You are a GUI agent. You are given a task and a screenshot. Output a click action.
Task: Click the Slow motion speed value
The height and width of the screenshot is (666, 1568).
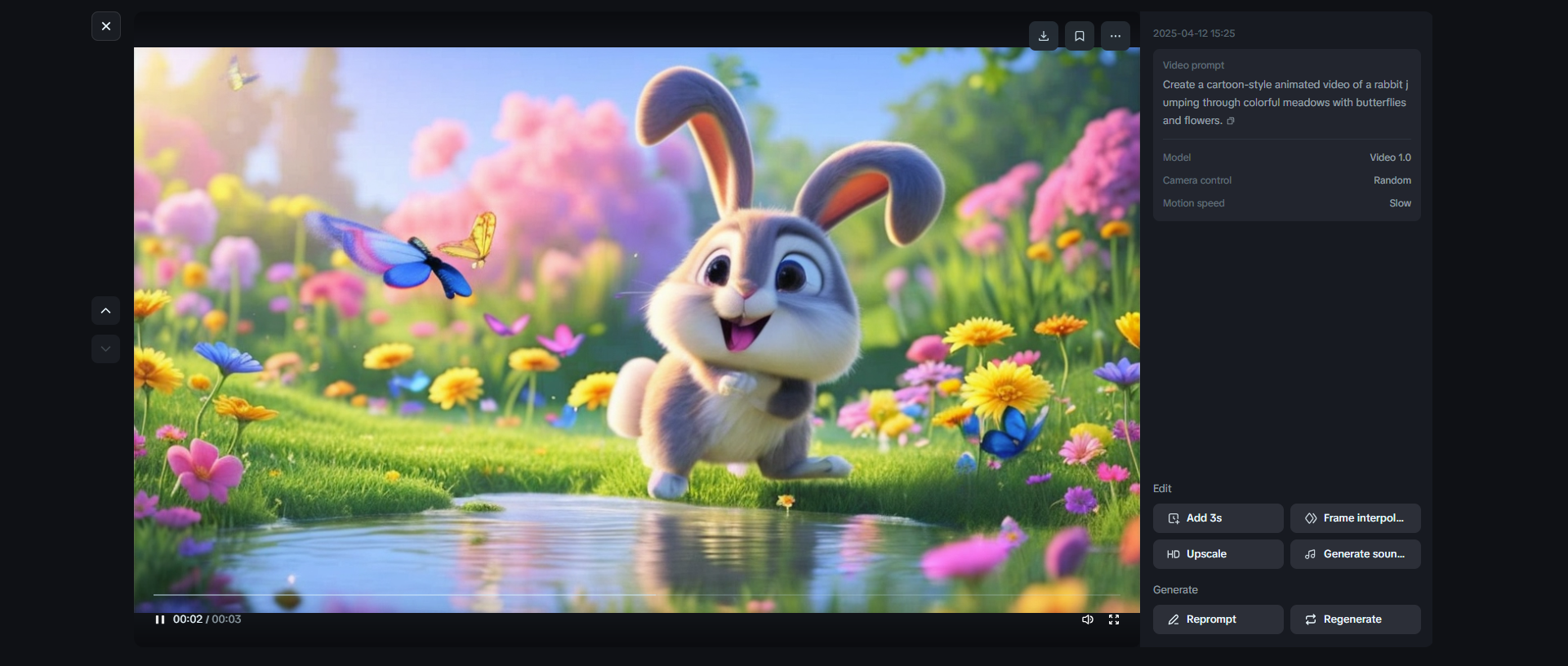(1401, 203)
